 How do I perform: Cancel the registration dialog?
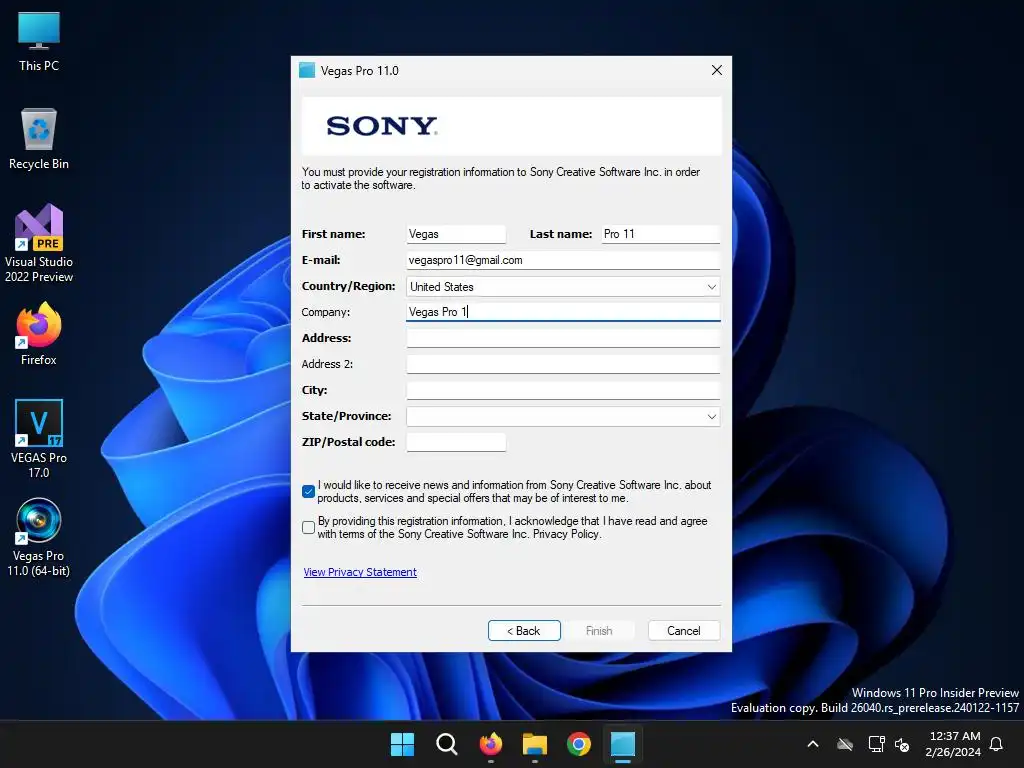pos(684,631)
